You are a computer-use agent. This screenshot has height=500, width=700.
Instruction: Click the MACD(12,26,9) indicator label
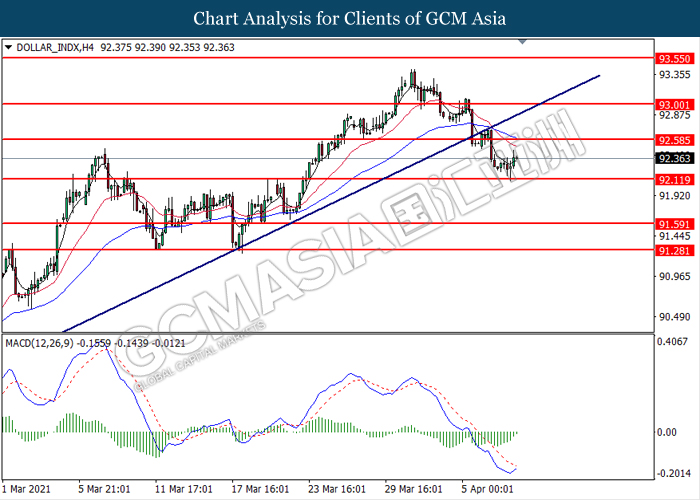[x=40, y=343]
